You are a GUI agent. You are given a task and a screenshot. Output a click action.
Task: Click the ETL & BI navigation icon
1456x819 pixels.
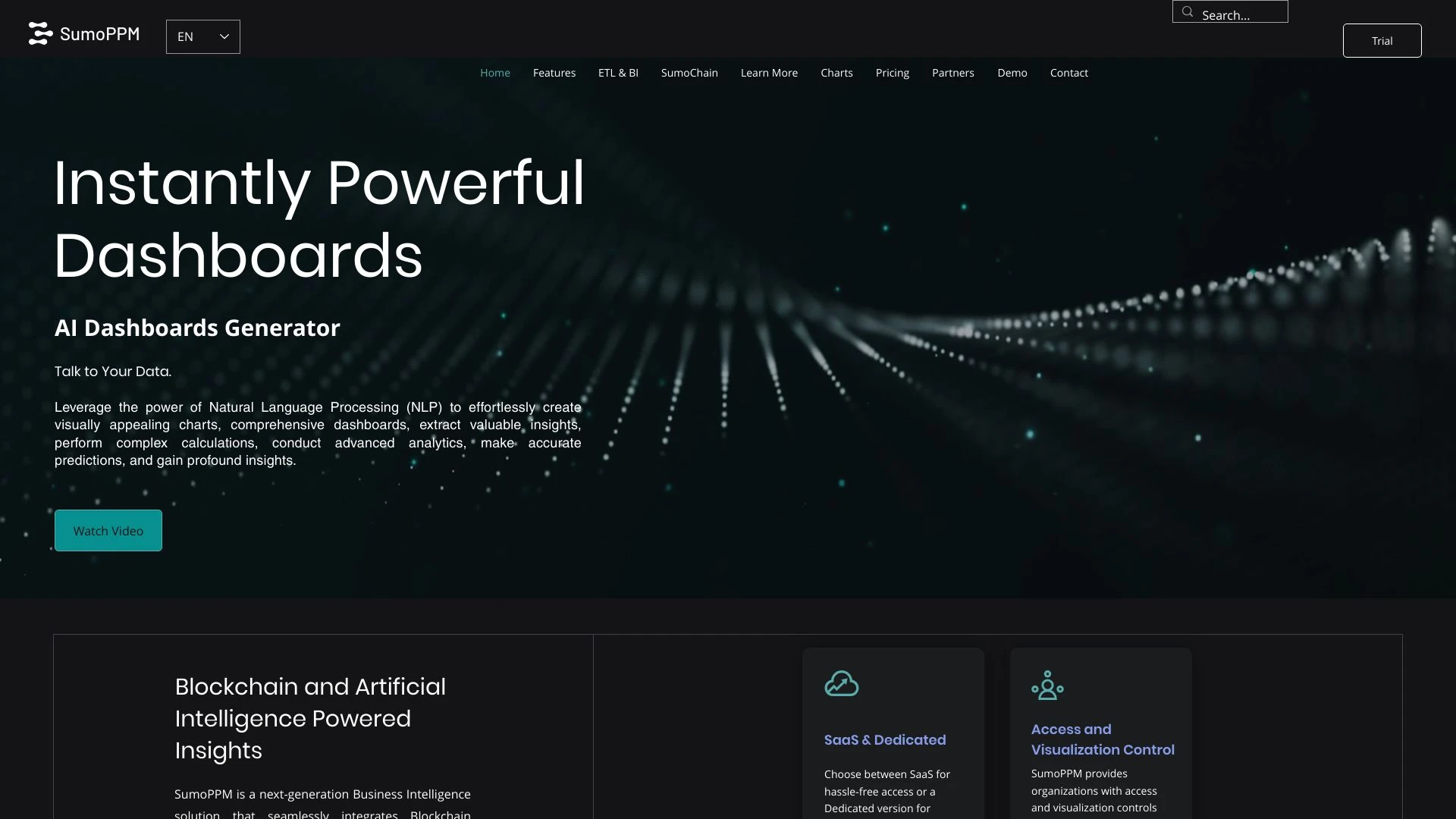[618, 72]
